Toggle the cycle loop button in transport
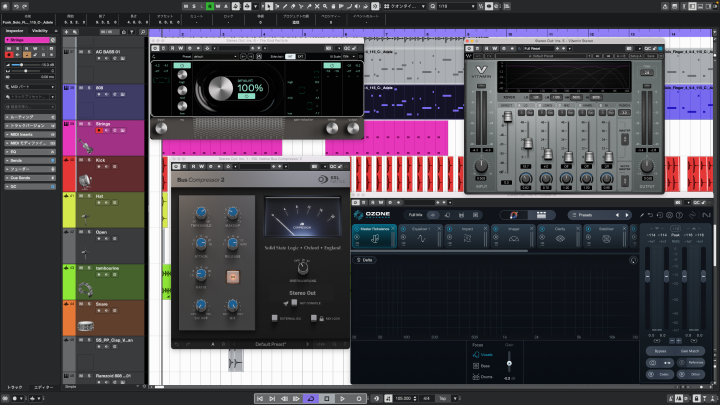 click(x=311, y=399)
